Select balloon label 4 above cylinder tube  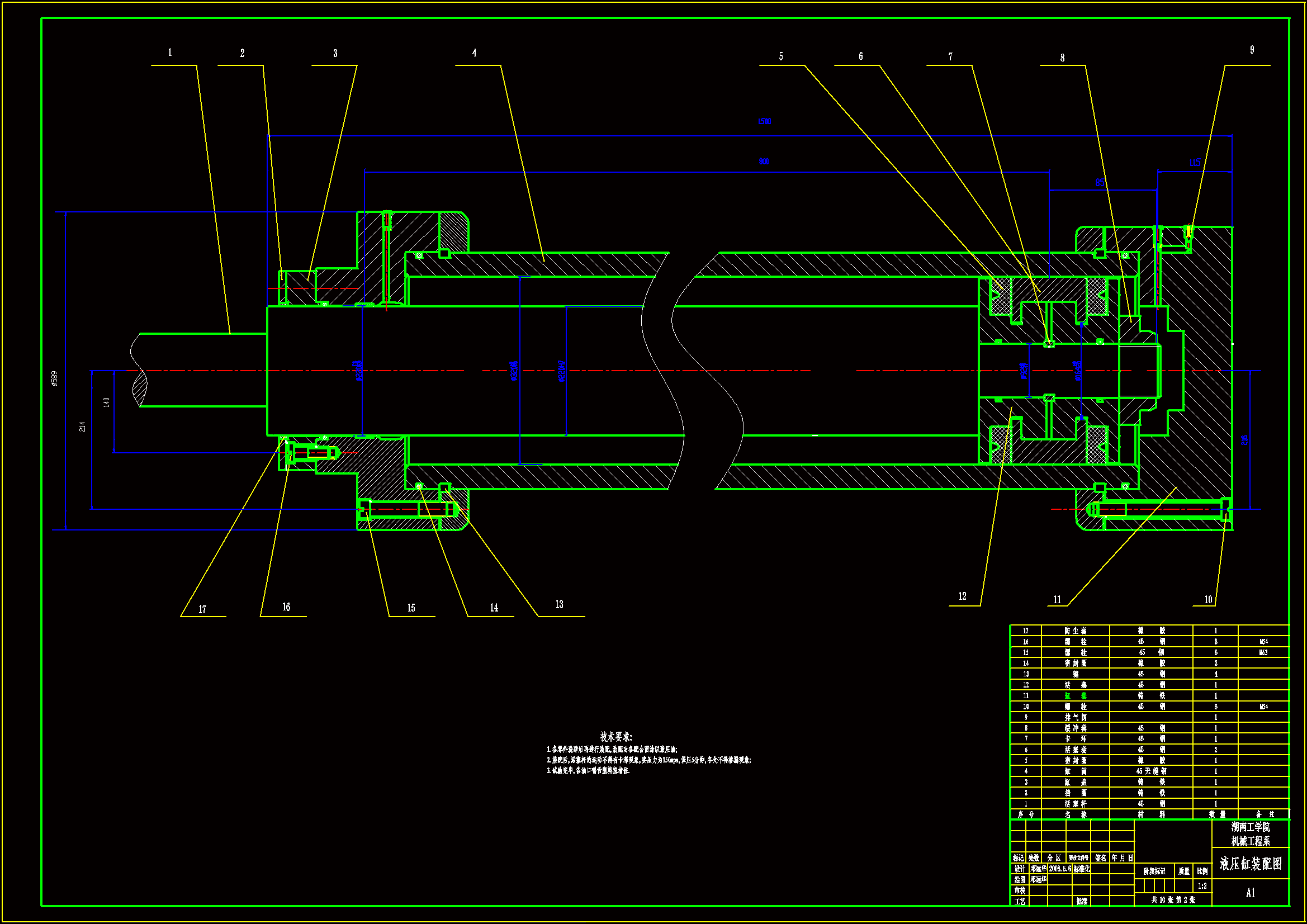pyautogui.click(x=474, y=53)
